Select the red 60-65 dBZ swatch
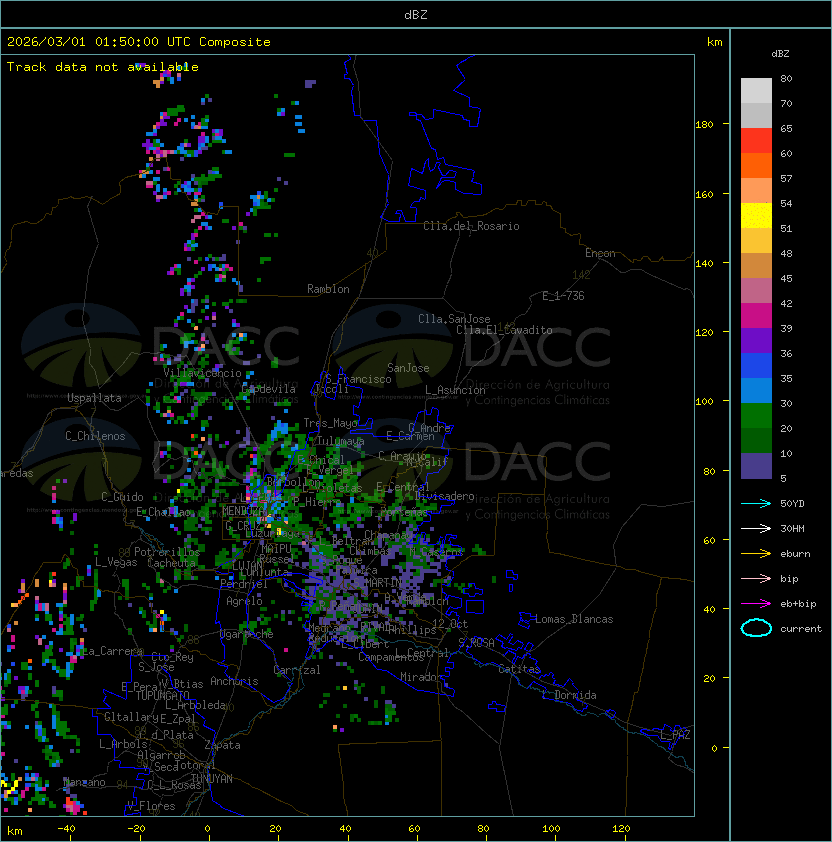The height and width of the screenshot is (842, 832). pos(756,141)
